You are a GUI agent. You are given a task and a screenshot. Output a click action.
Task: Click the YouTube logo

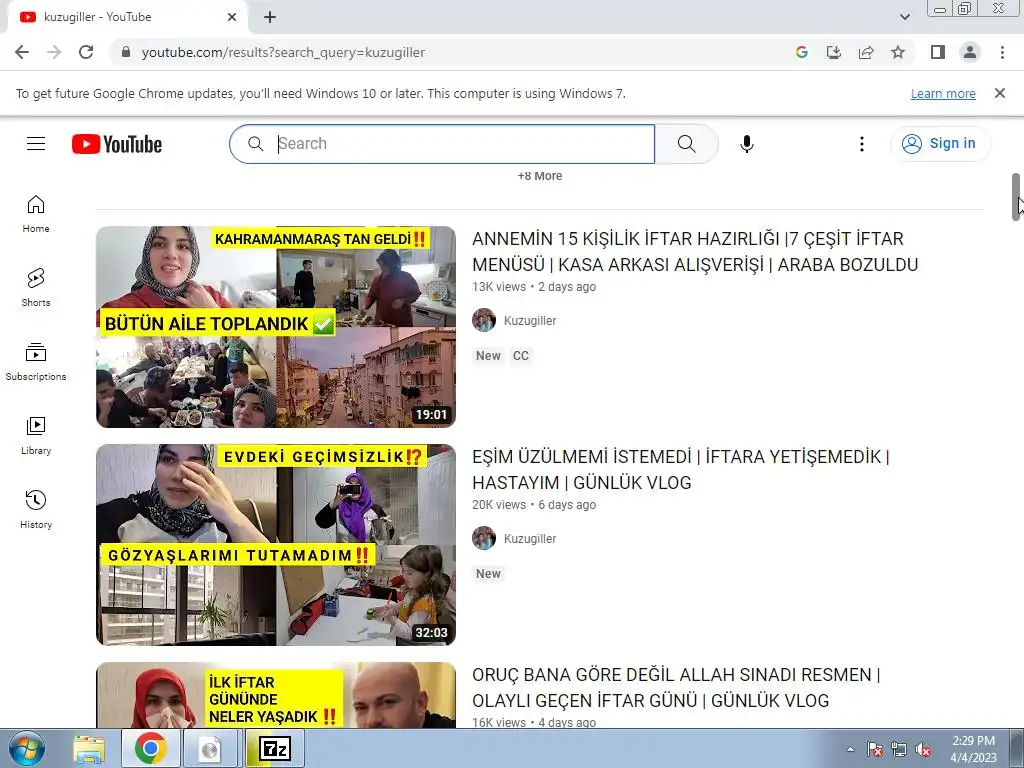tap(117, 144)
